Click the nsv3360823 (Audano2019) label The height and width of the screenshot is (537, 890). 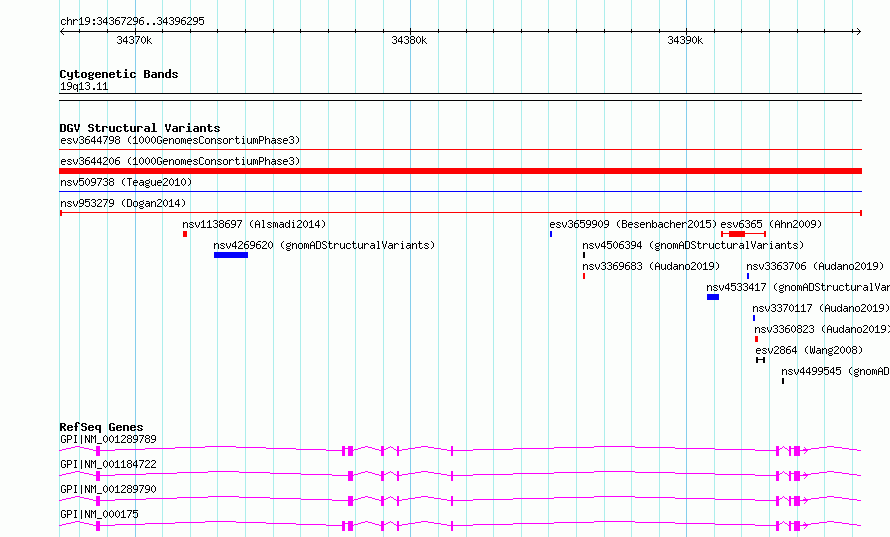point(822,329)
